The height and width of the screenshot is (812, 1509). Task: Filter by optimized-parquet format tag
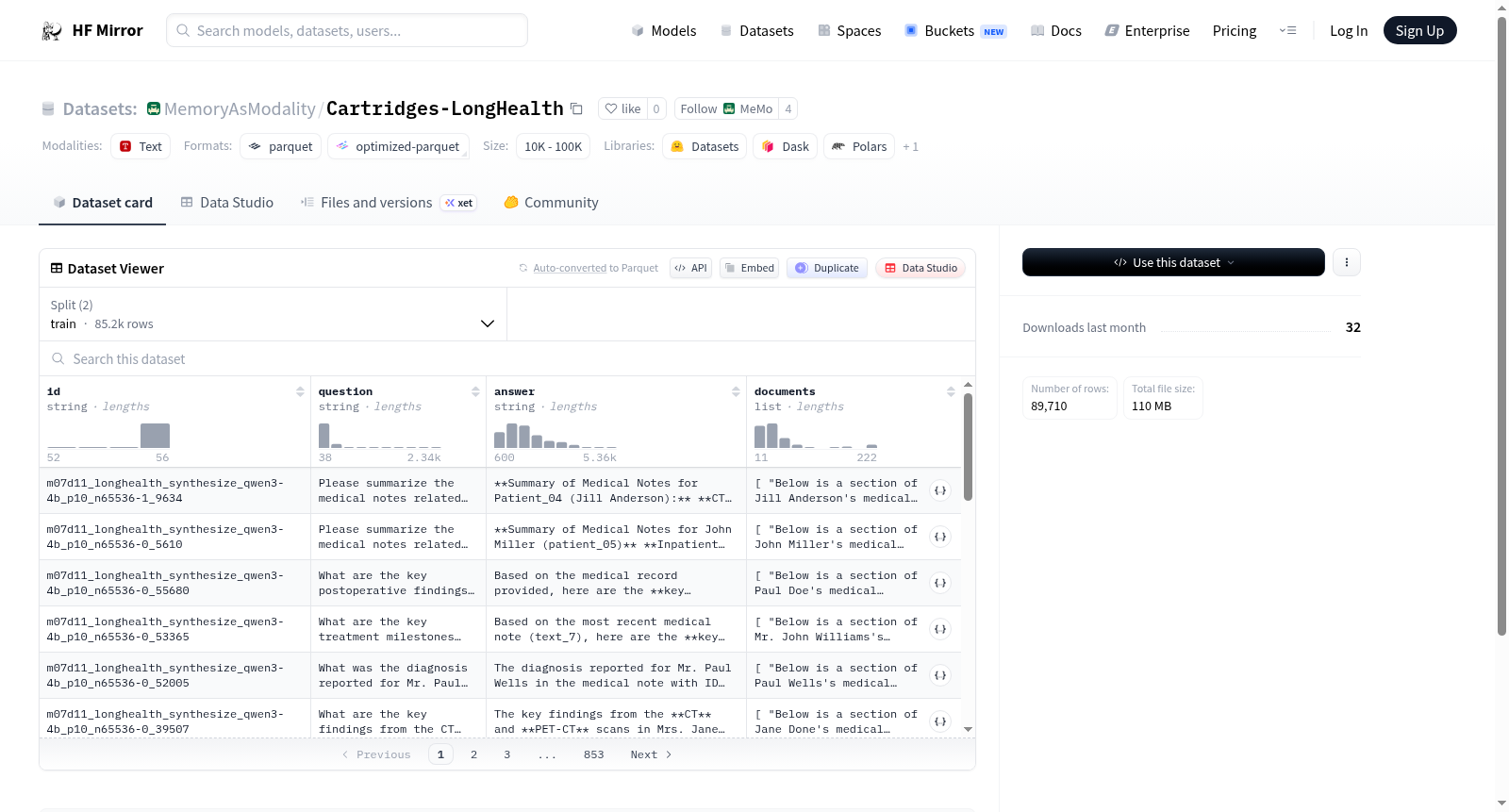click(398, 146)
